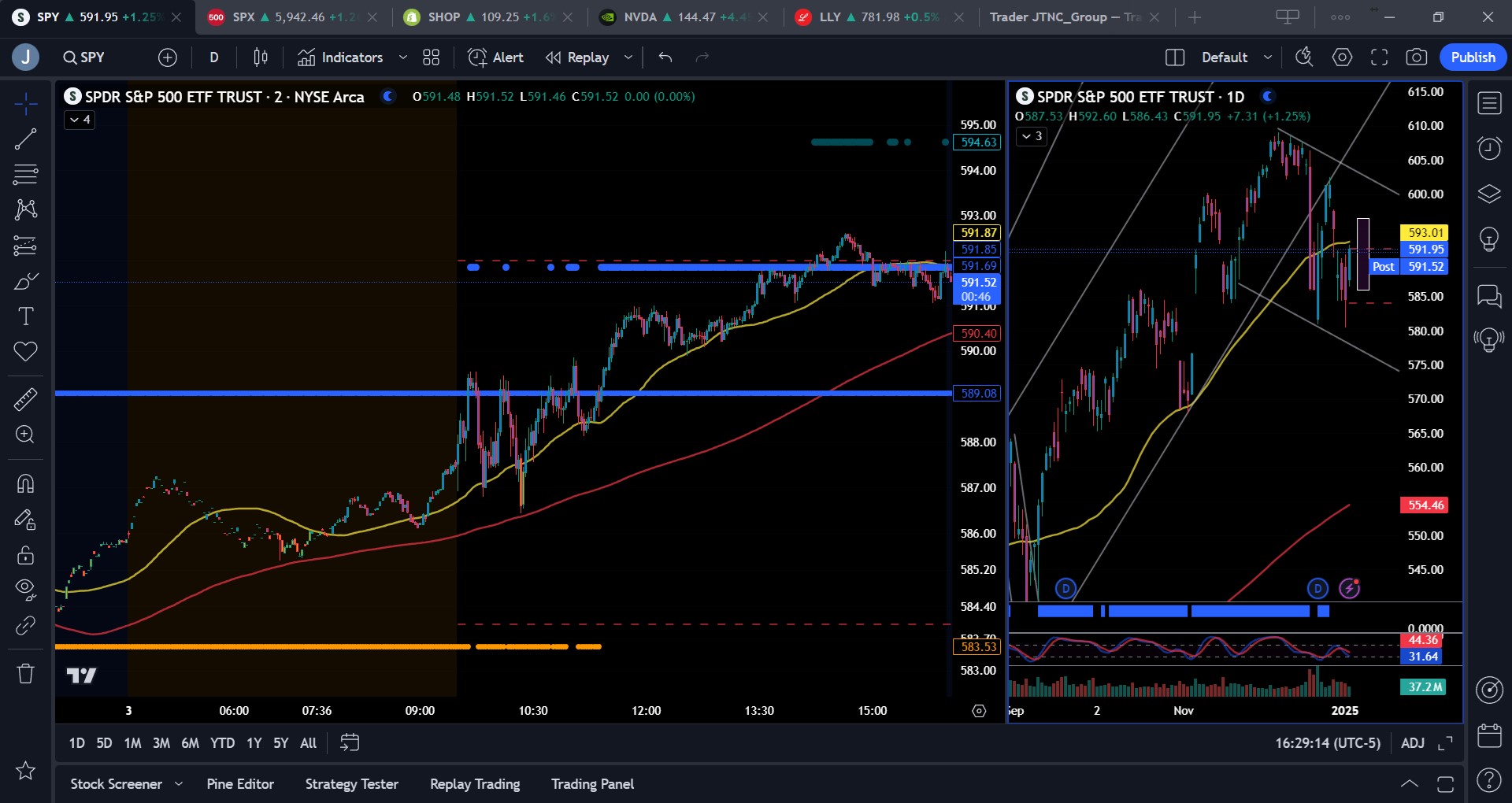Open the layout setup split icon
The width and height of the screenshot is (1512, 803).
(1175, 57)
